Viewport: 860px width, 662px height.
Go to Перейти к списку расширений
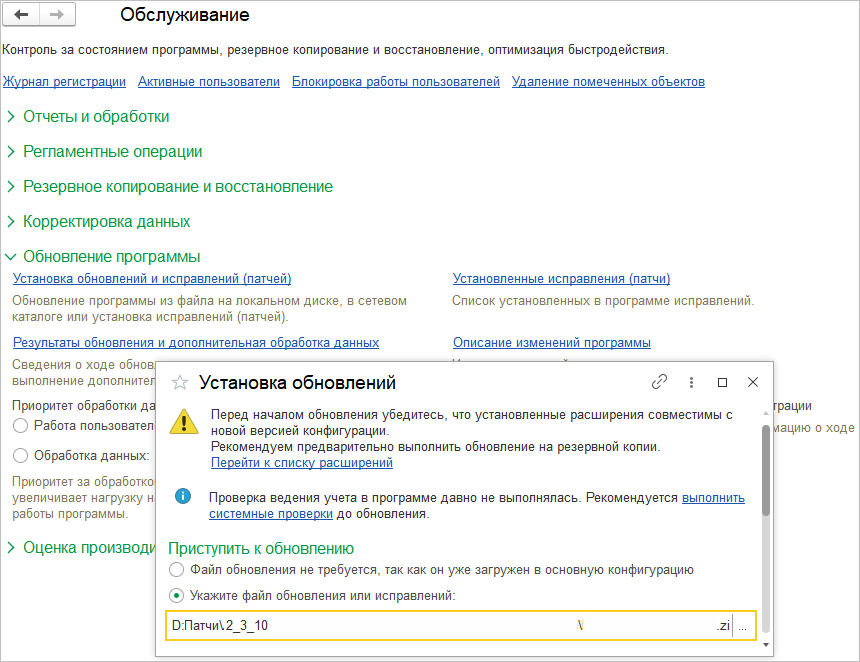click(x=301, y=463)
